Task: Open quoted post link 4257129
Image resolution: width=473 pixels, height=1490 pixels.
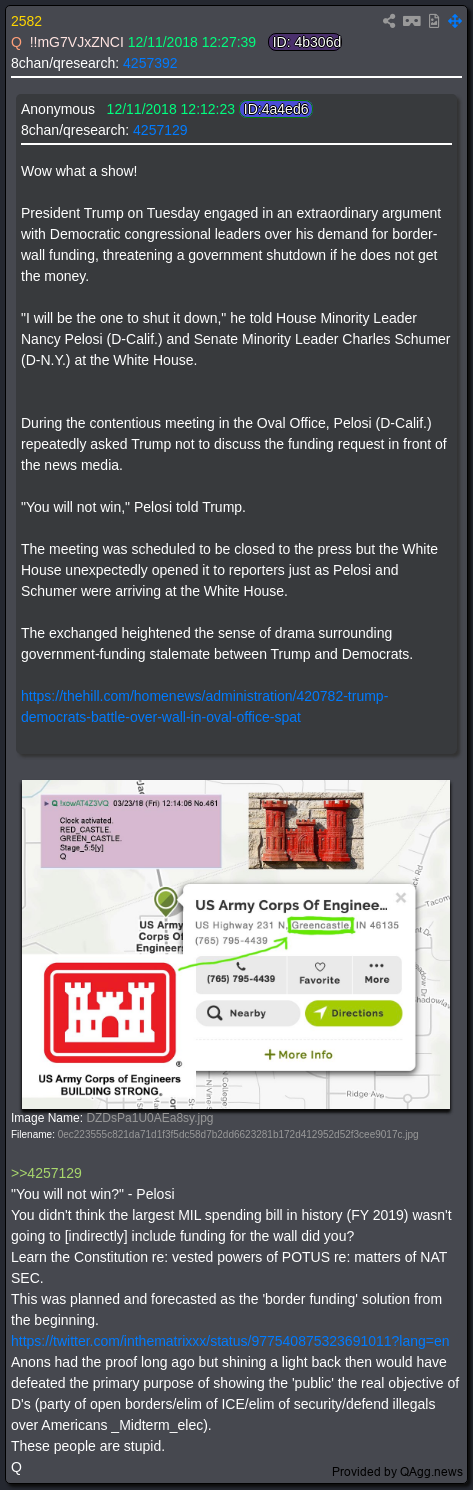Action: (x=160, y=130)
